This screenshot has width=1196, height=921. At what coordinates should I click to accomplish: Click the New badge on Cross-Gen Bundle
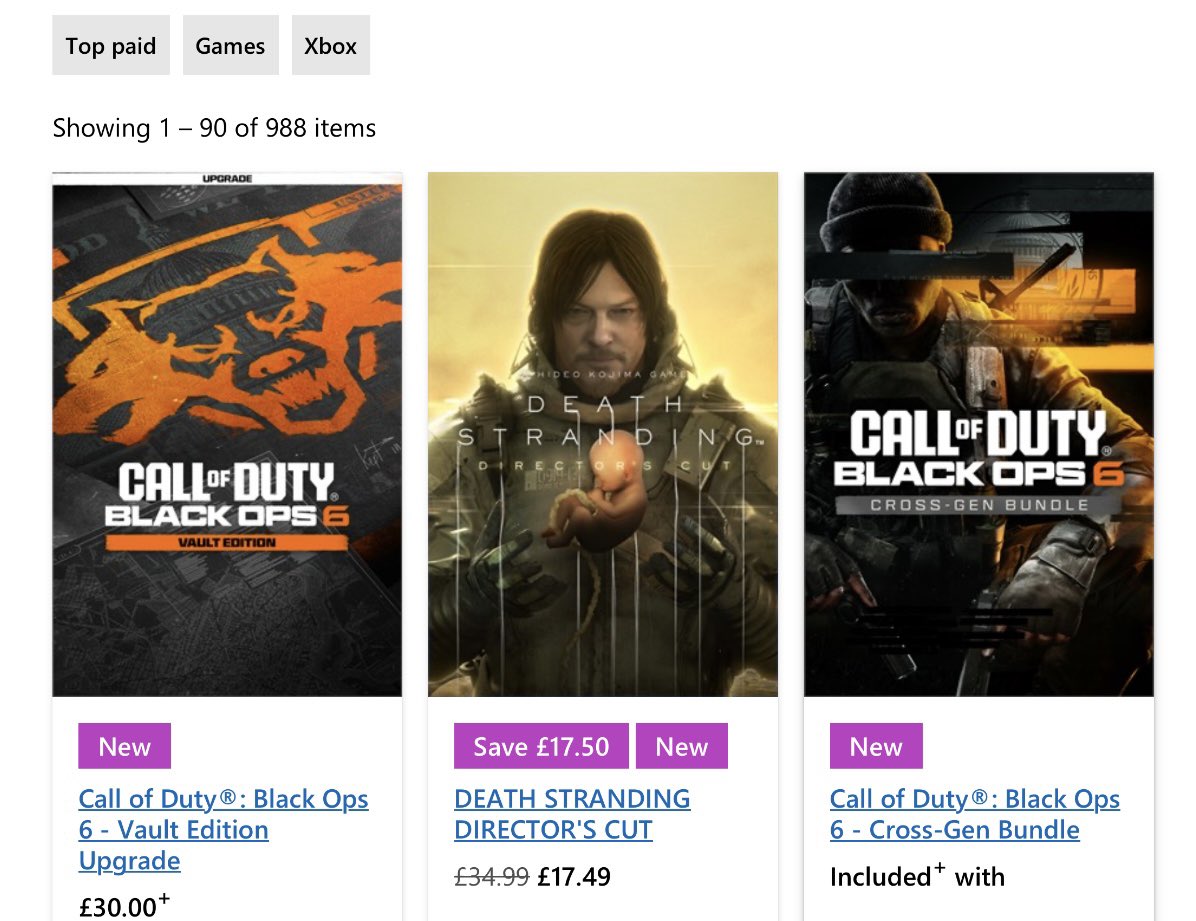[x=876, y=745]
